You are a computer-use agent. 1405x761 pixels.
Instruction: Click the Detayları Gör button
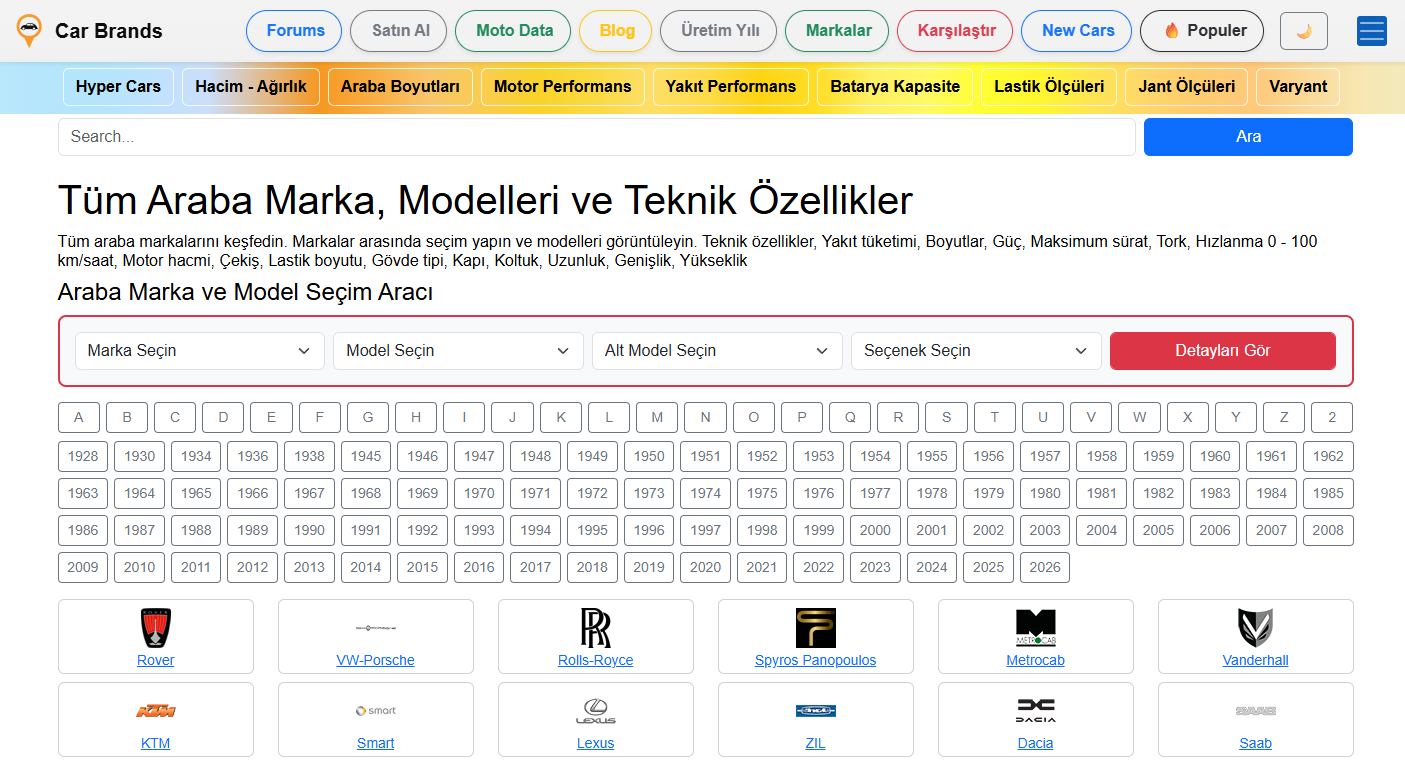click(x=1222, y=351)
